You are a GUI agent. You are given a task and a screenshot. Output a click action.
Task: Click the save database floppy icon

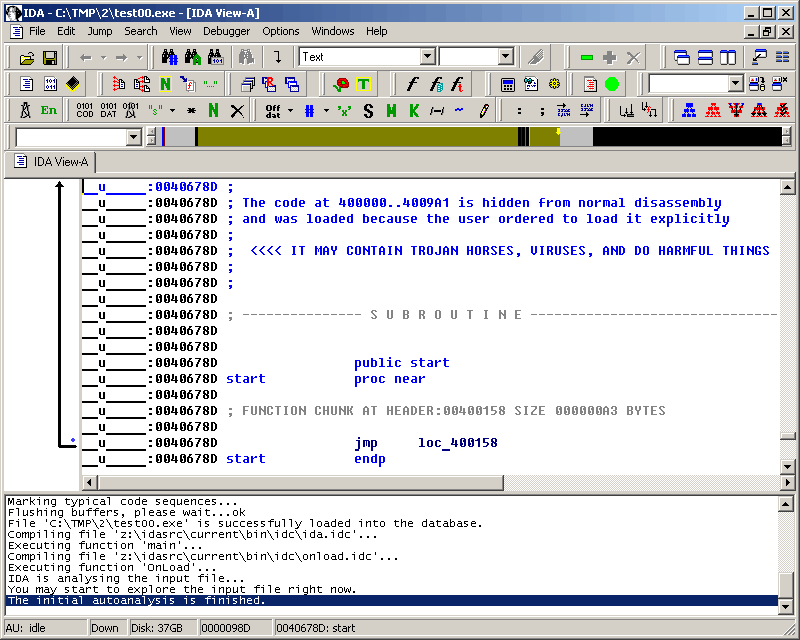tap(49, 58)
